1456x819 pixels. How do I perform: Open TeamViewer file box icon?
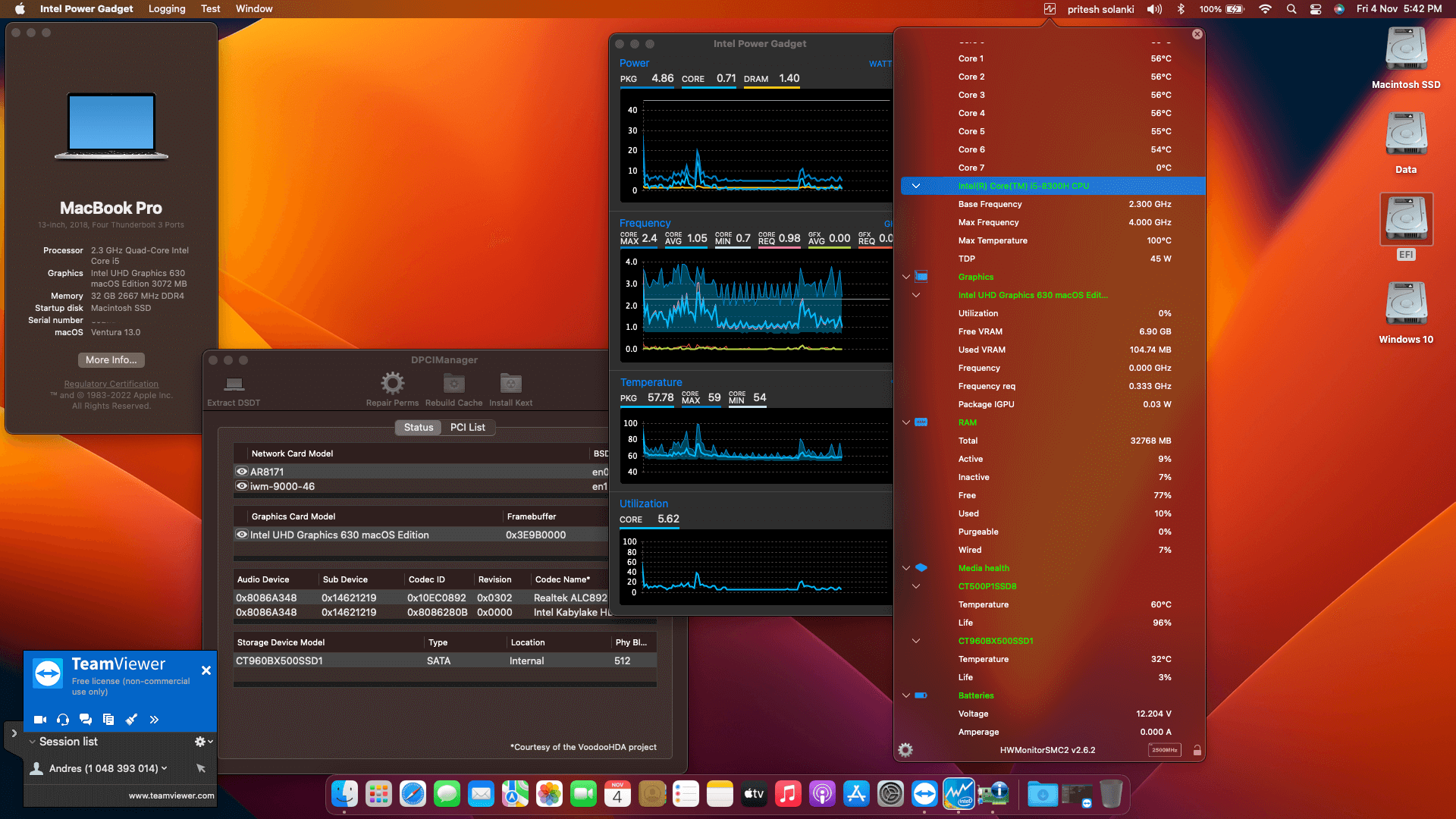pos(108,720)
